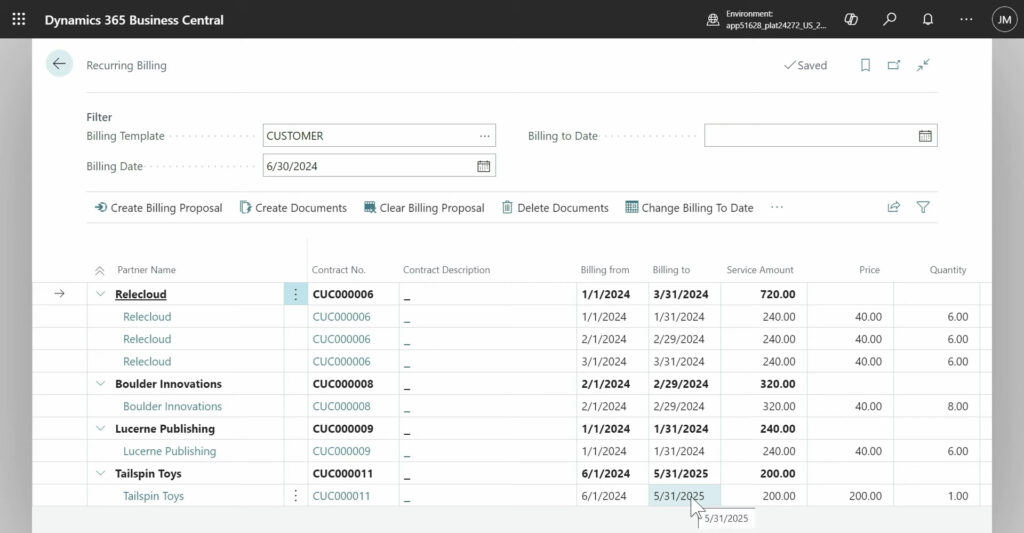Share the list with the share icon
This screenshot has height=533, width=1024.
tap(894, 207)
